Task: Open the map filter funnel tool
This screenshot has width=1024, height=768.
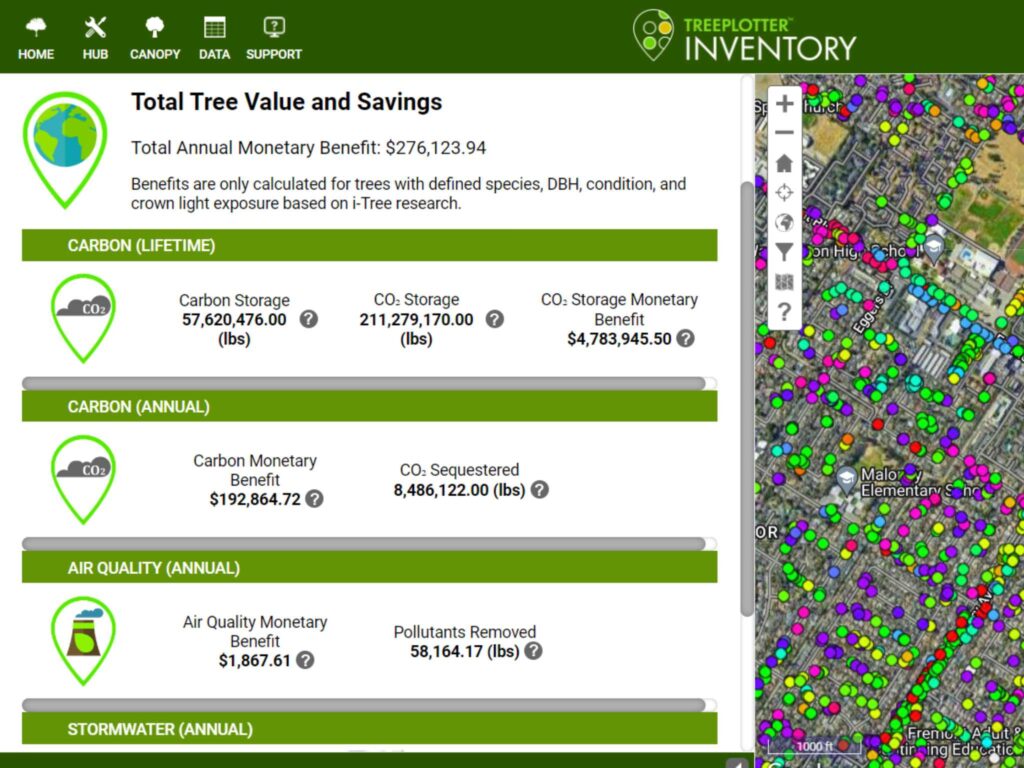Action: [x=784, y=253]
